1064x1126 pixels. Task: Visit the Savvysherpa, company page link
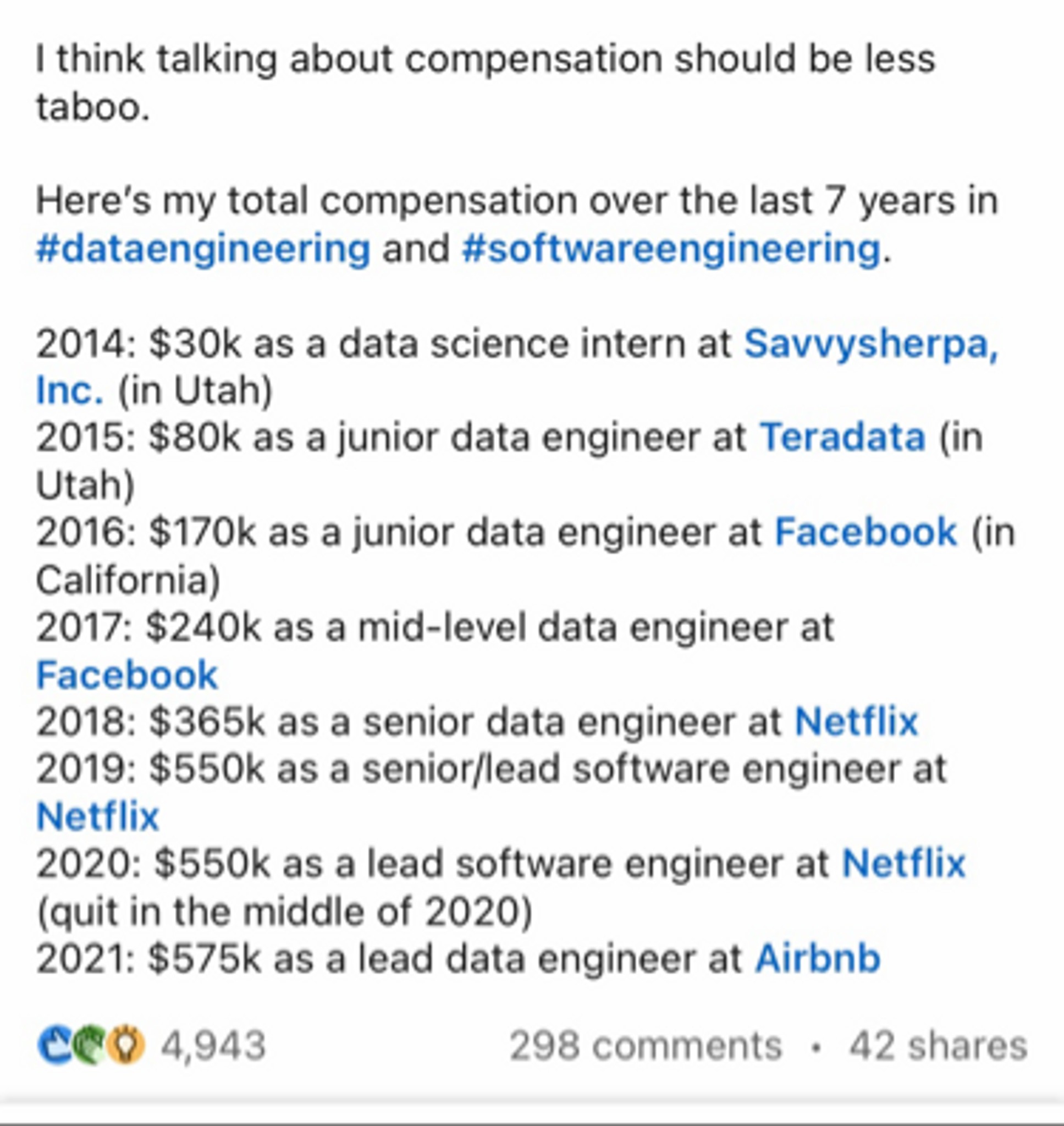pos(871,344)
